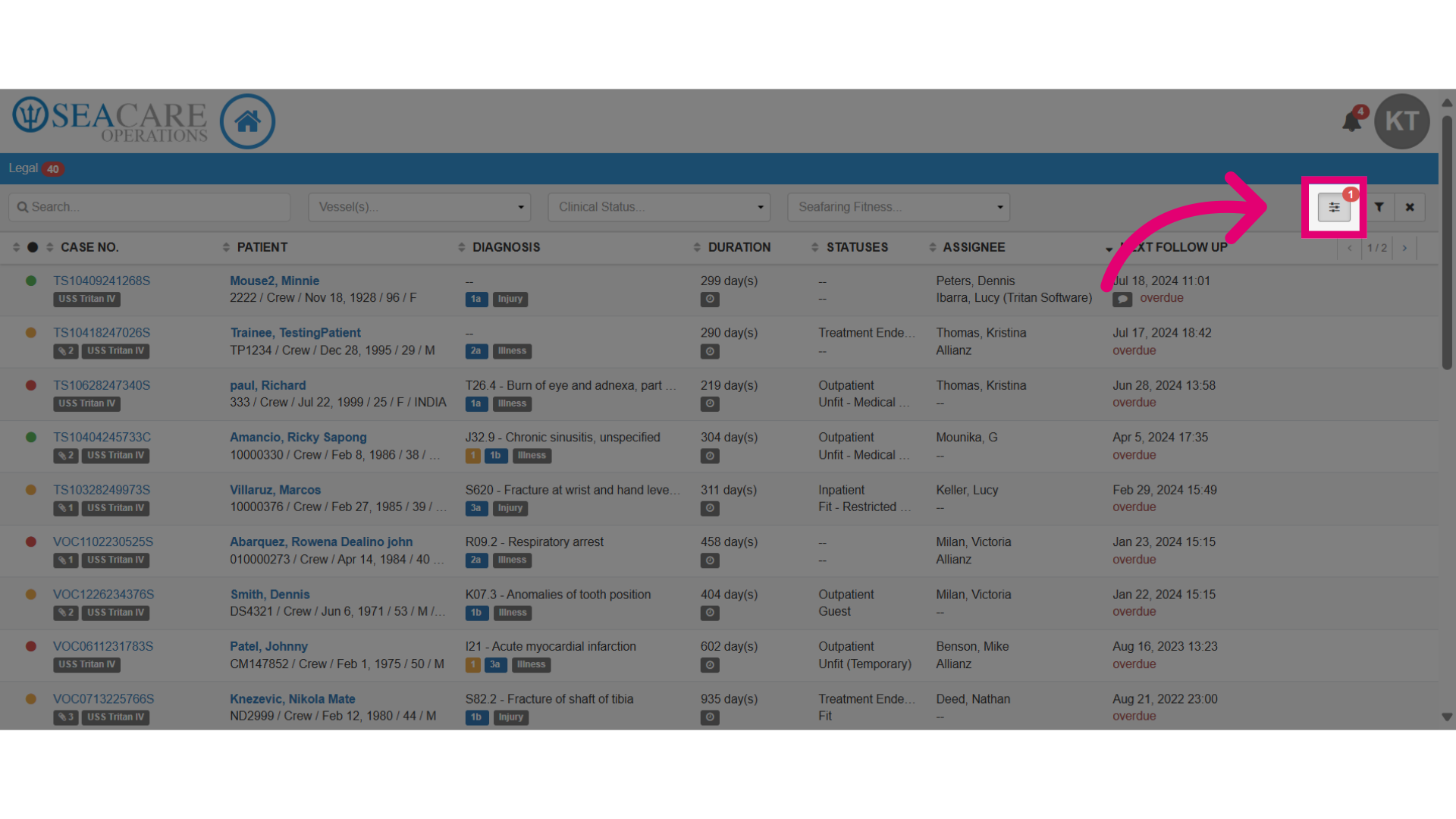Viewport: 1456px width, 819px height.
Task: Go to previous page of results
Action: pos(1350,248)
